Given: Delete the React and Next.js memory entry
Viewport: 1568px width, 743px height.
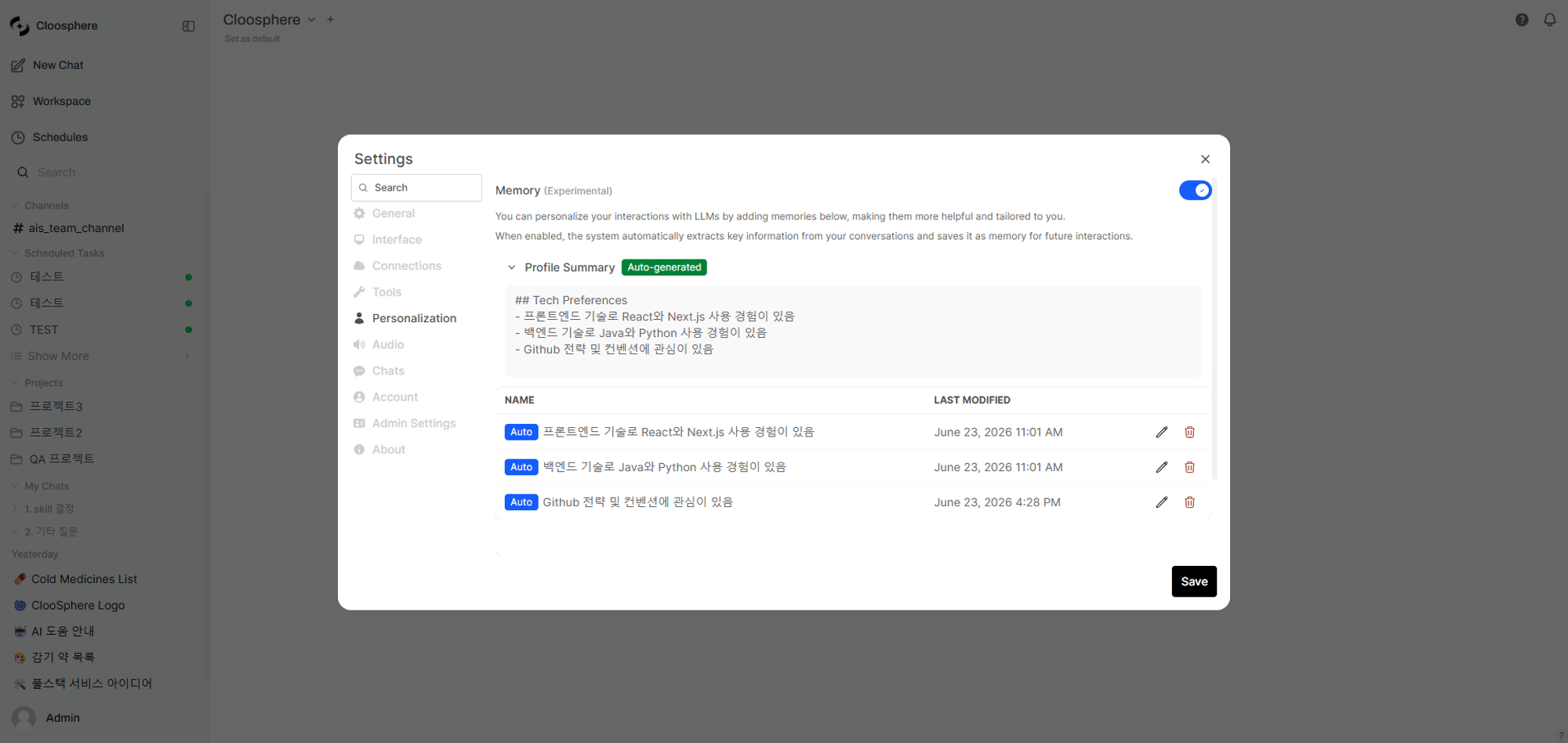Looking at the screenshot, I should pos(1189,432).
